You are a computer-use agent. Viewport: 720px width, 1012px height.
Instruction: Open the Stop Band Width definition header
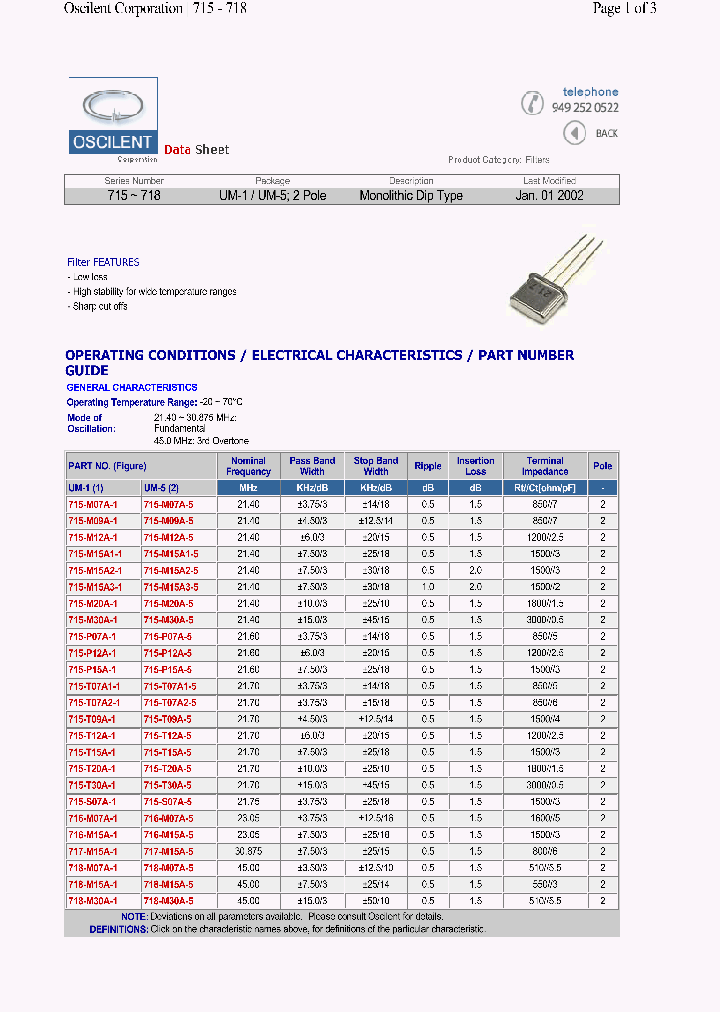point(375,466)
